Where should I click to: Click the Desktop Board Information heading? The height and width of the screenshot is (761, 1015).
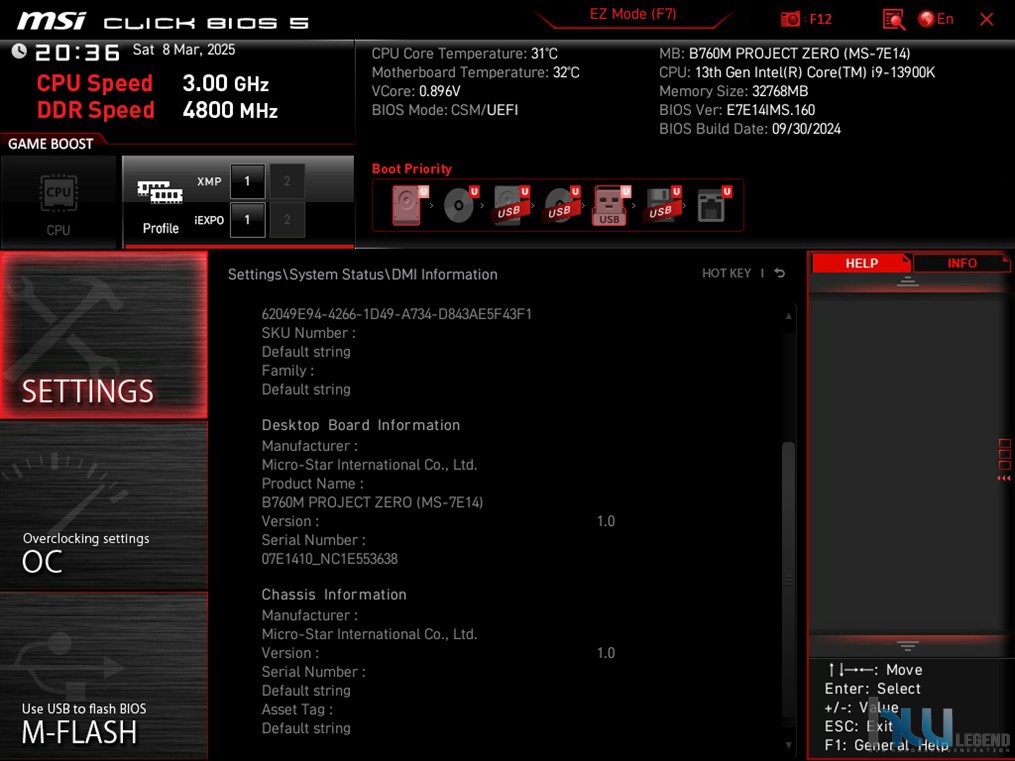(361, 425)
